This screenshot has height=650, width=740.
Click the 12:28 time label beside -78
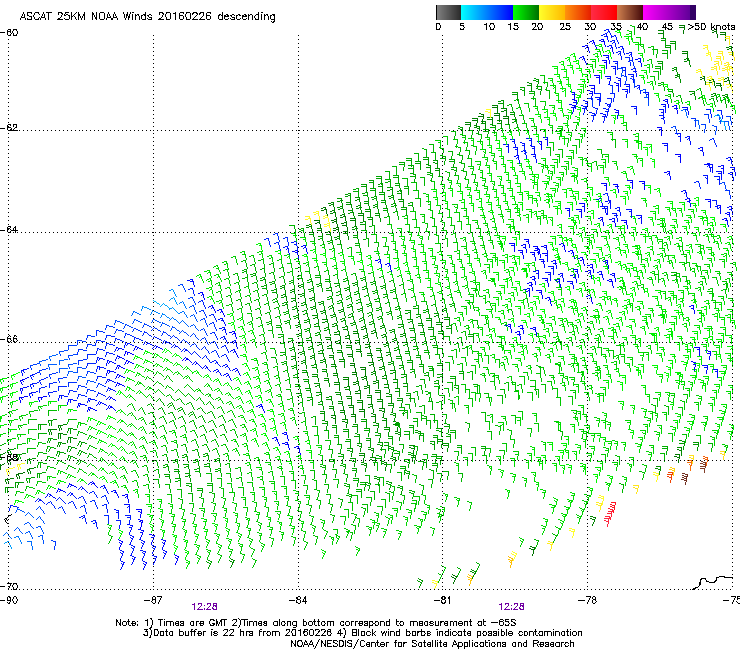pyautogui.click(x=511, y=607)
